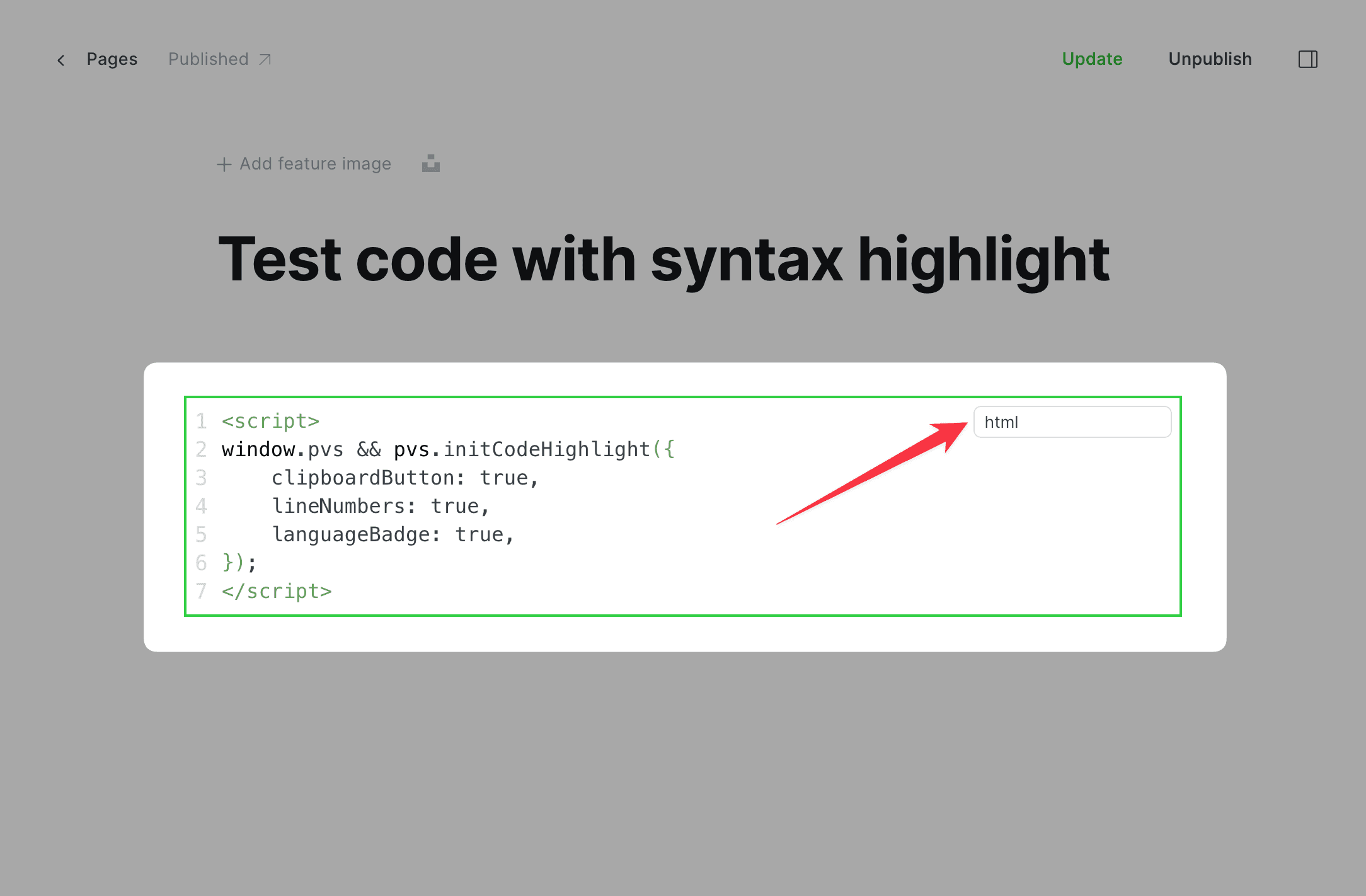Click the plus icon before Add feature image
This screenshot has width=1366, height=896.
point(224,164)
